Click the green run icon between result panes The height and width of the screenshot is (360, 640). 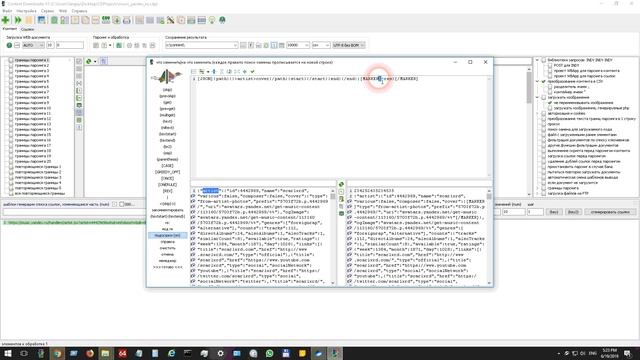(x=341, y=184)
